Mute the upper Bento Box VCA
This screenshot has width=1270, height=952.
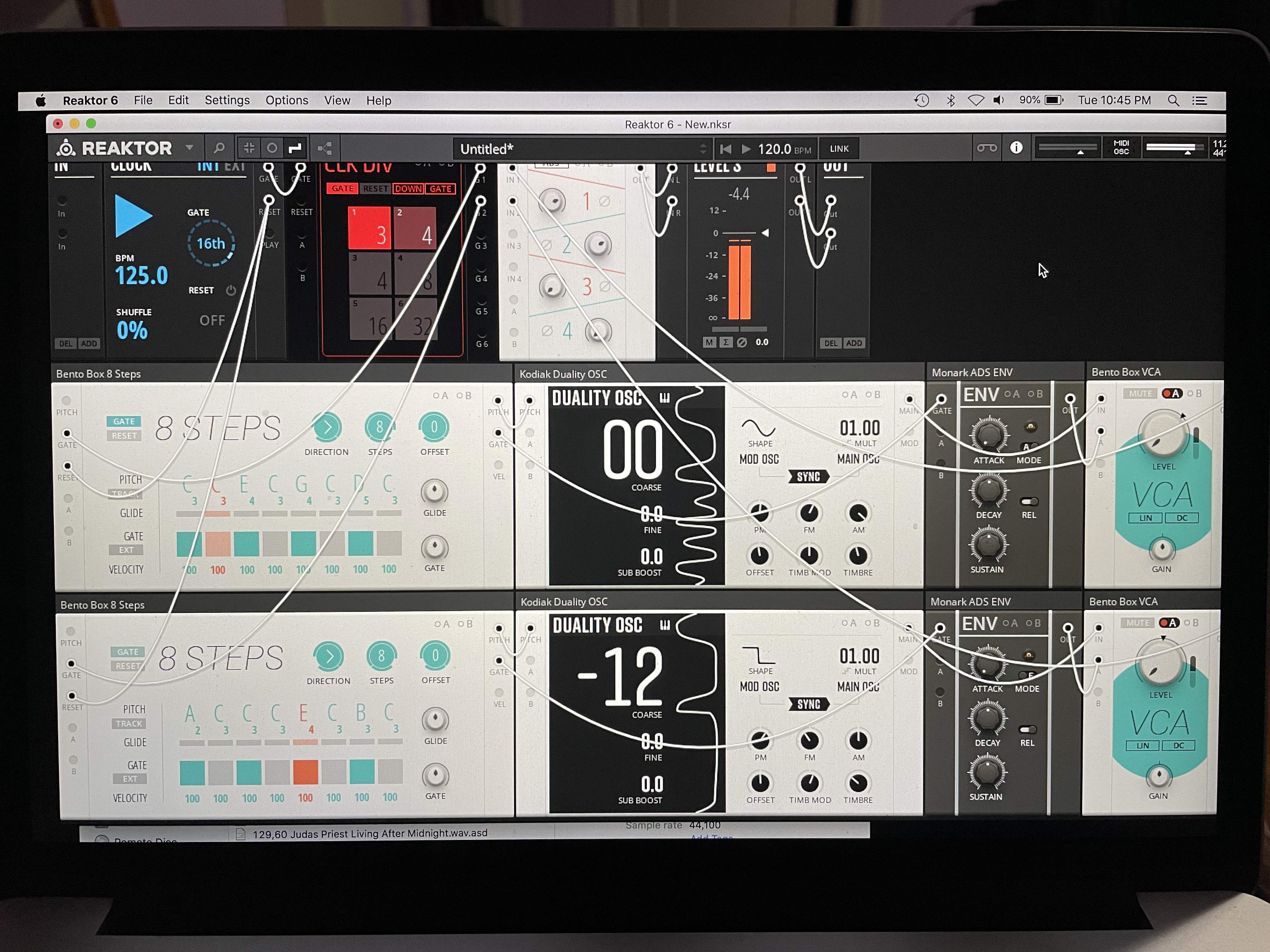tap(1140, 394)
